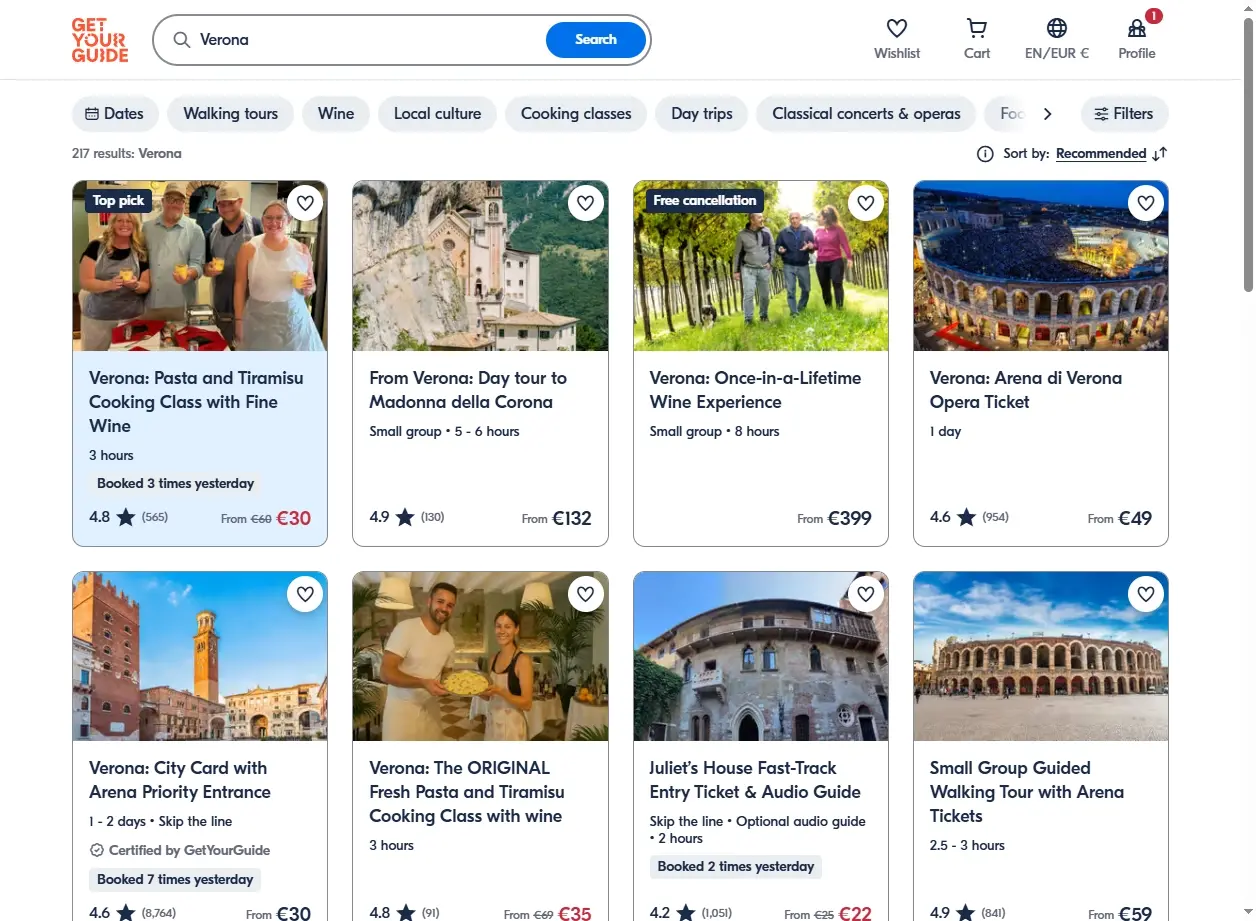Open Piazza tower photo on City Card
This screenshot has height=921, width=1256.
click(x=200, y=656)
